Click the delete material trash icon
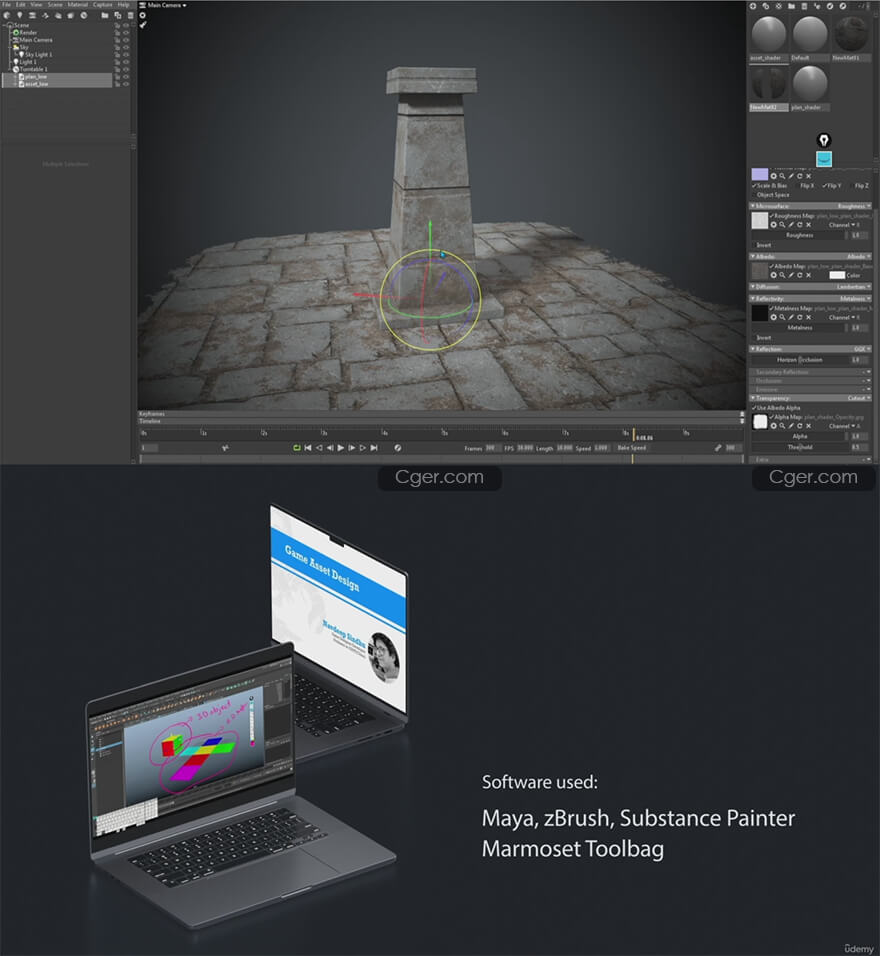Viewport: 880px width, 956px height. (x=804, y=6)
